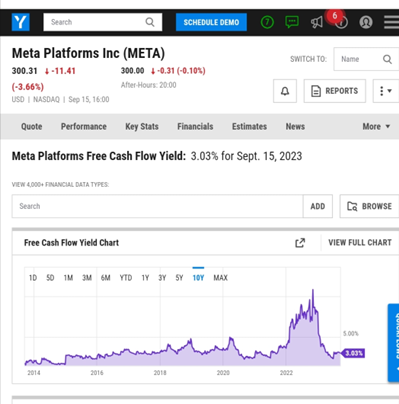The height and width of the screenshot is (404, 399).
Task: Open the Switch To name selector
Action: tap(366, 59)
